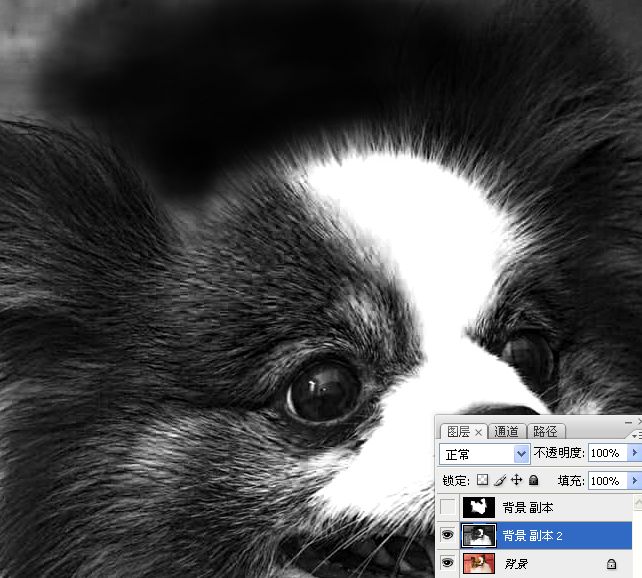Select the 背景 layer name
The height and width of the screenshot is (578, 642).
pos(516,565)
